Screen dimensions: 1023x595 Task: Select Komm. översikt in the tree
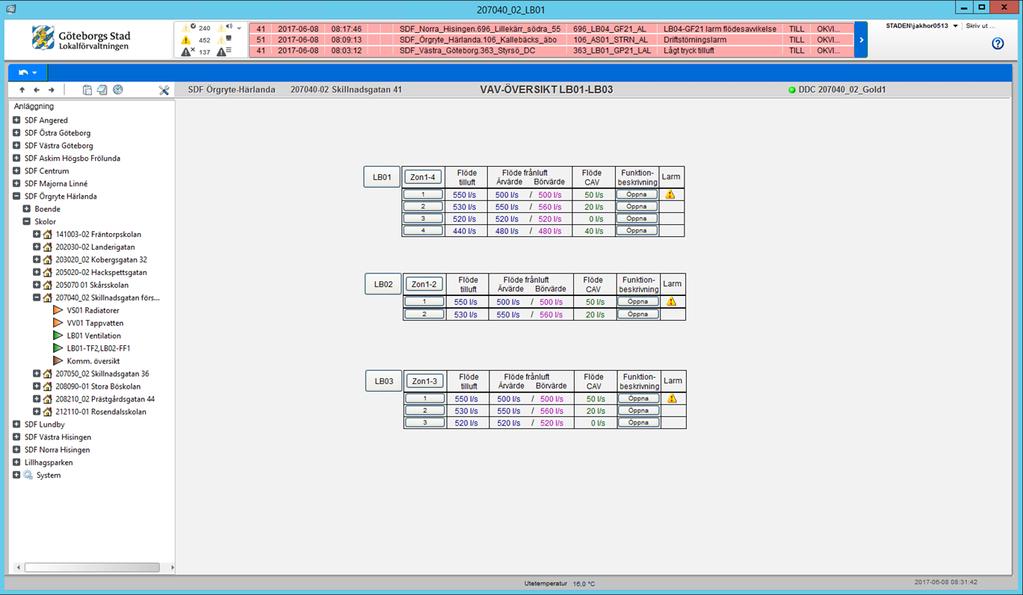(x=93, y=361)
